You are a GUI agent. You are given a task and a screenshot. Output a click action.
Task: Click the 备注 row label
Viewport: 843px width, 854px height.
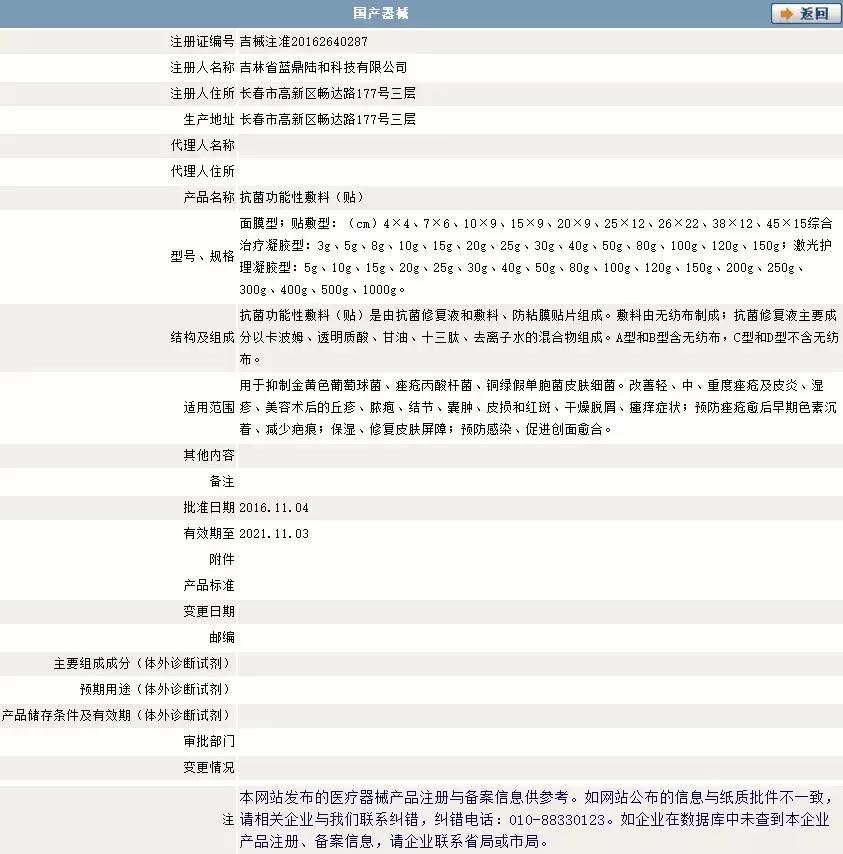(224, 481)
